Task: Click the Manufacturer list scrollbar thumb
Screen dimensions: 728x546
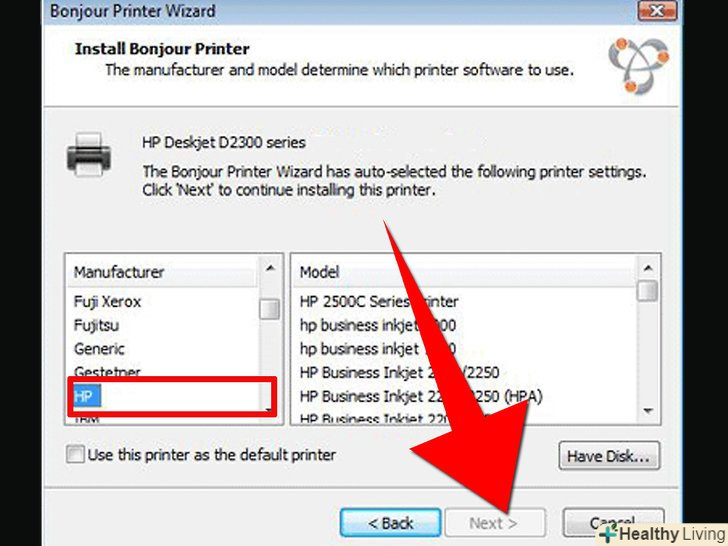Action: [x=269, y=309]
